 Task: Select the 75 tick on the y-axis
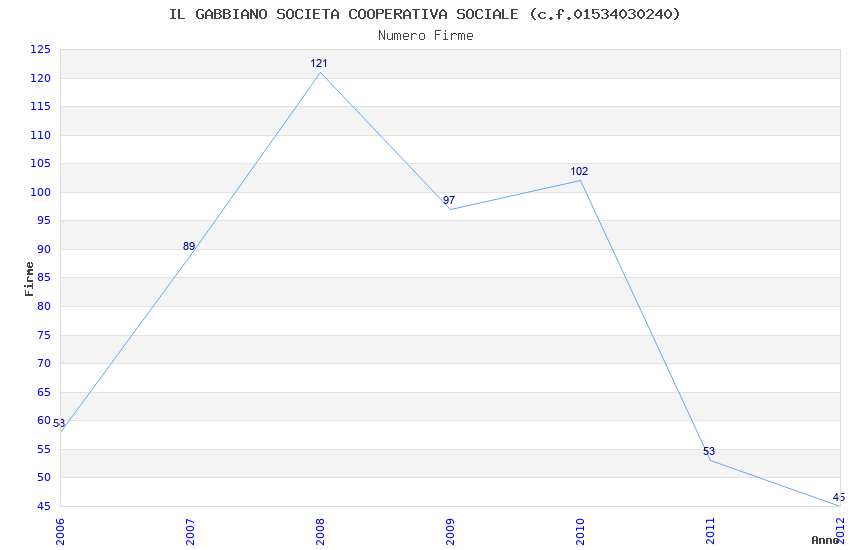point(43,335)
